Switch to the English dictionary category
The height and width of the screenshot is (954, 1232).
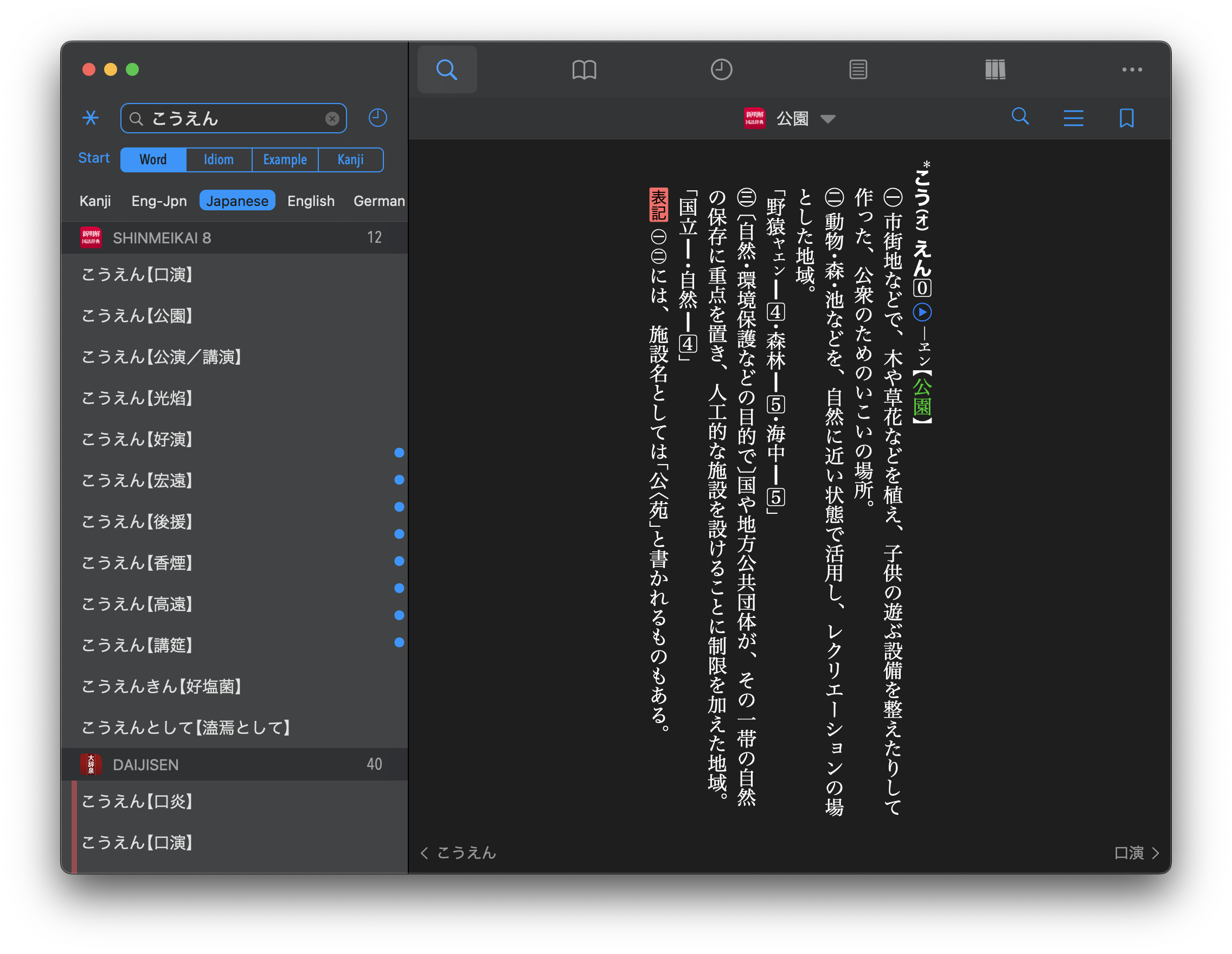click(311, 201)
